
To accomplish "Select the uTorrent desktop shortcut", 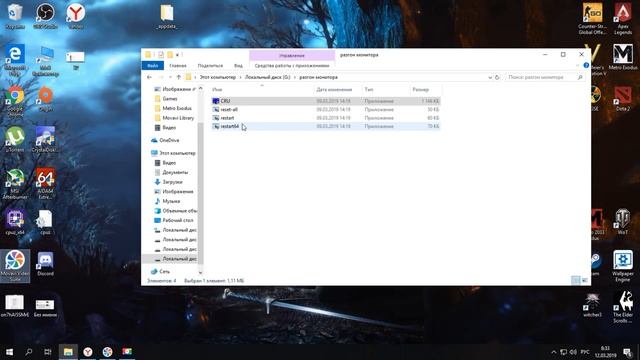I will coord(15,140).
